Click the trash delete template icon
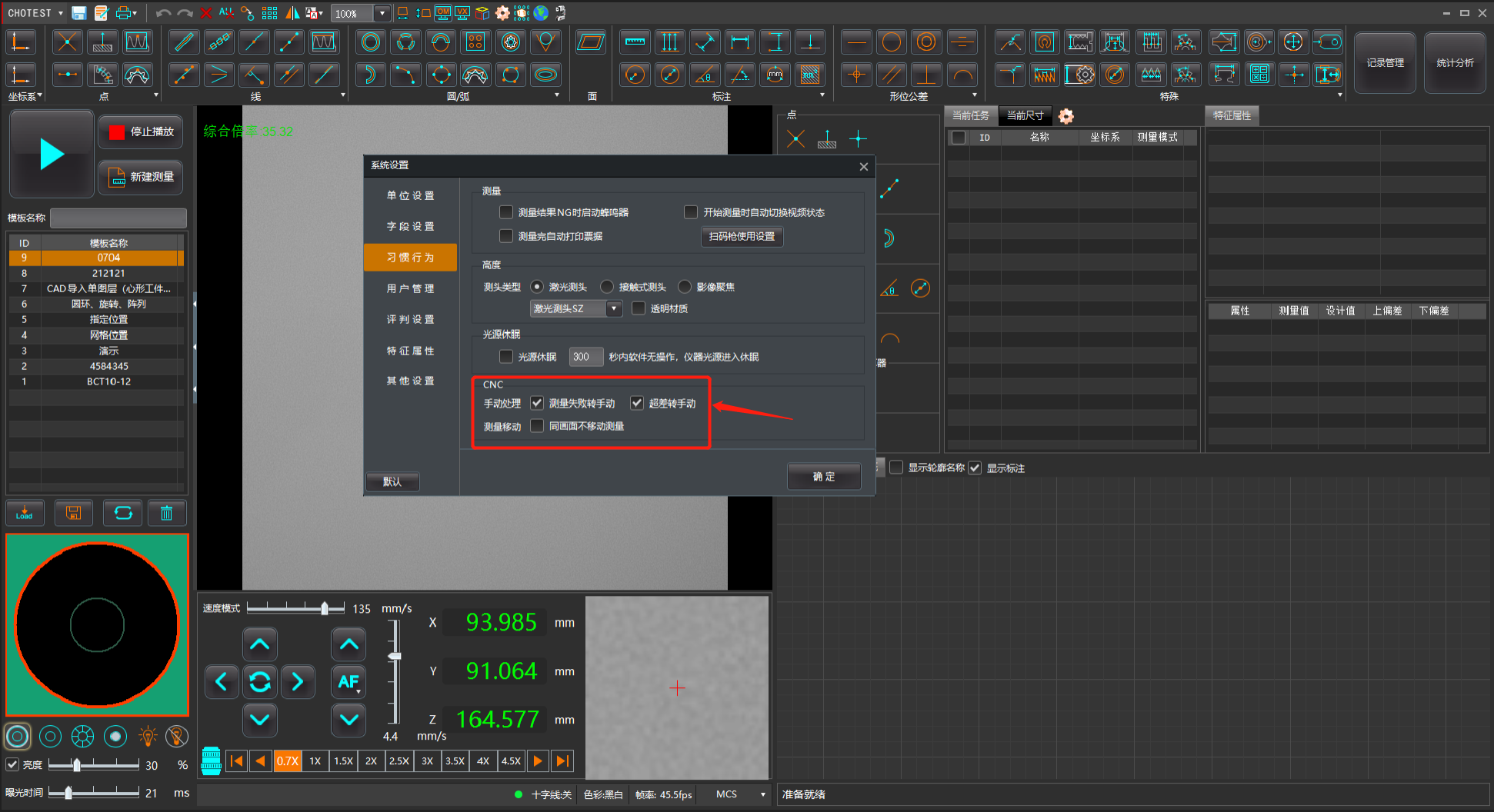Viewport: 1494px width, 812px height. [166, 513]
